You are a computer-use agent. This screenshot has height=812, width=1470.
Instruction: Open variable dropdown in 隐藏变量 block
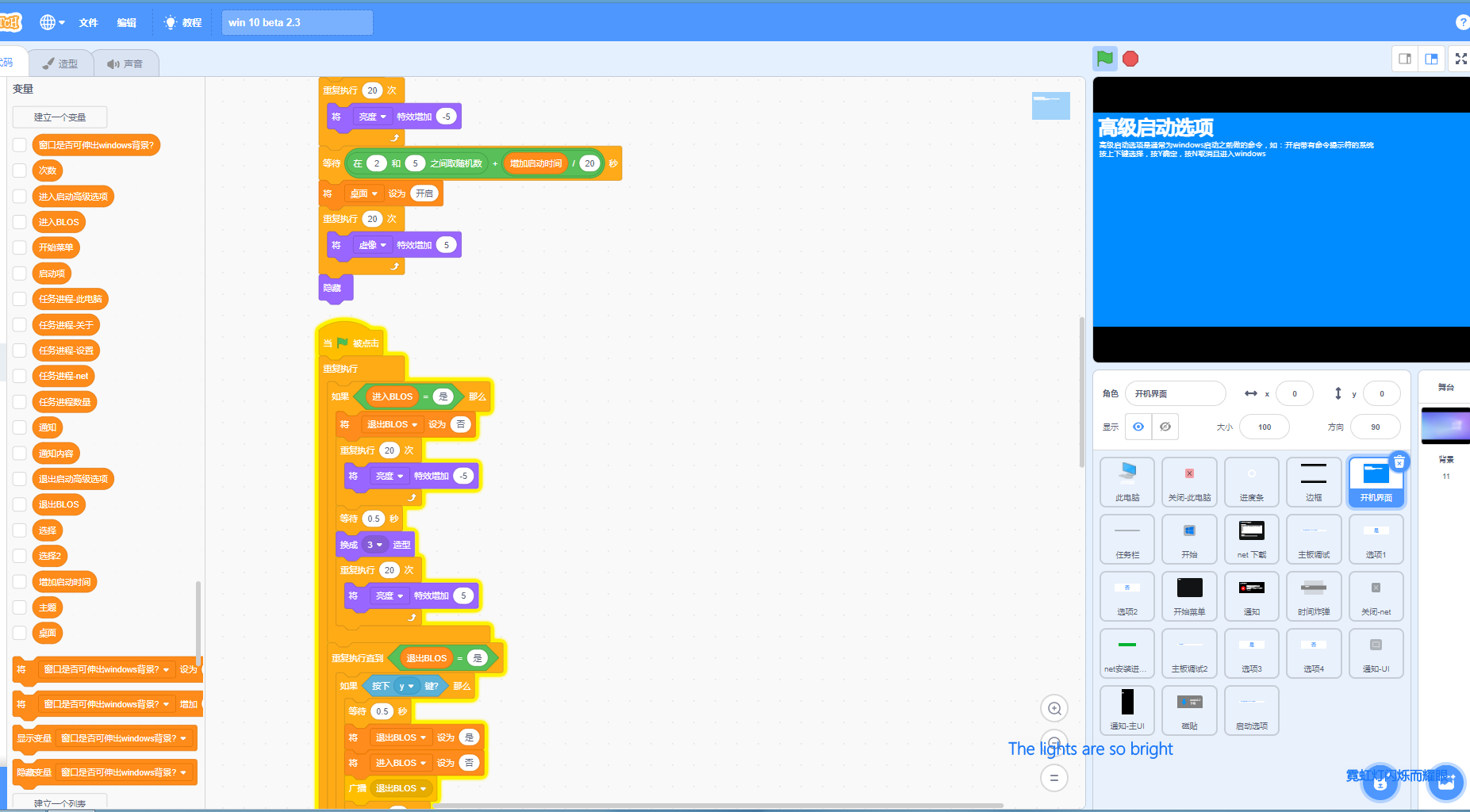pos(125,772)
